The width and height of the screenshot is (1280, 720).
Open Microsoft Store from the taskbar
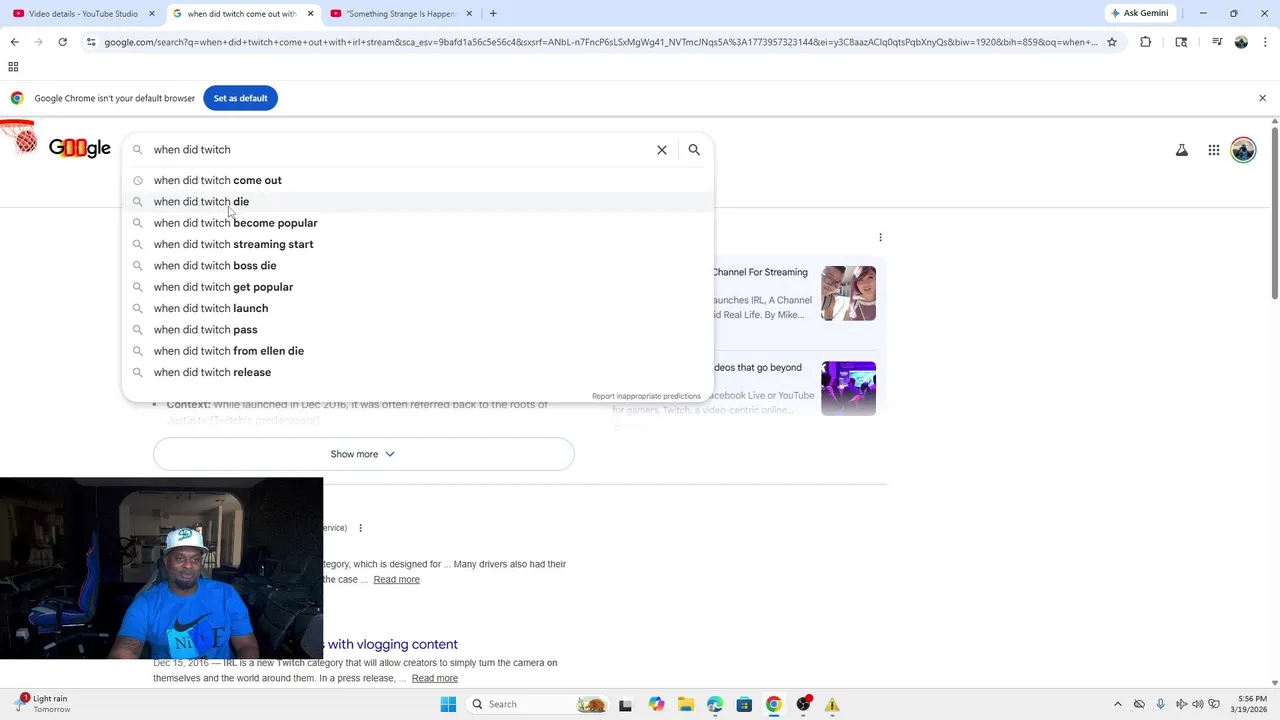click(744, 704)
